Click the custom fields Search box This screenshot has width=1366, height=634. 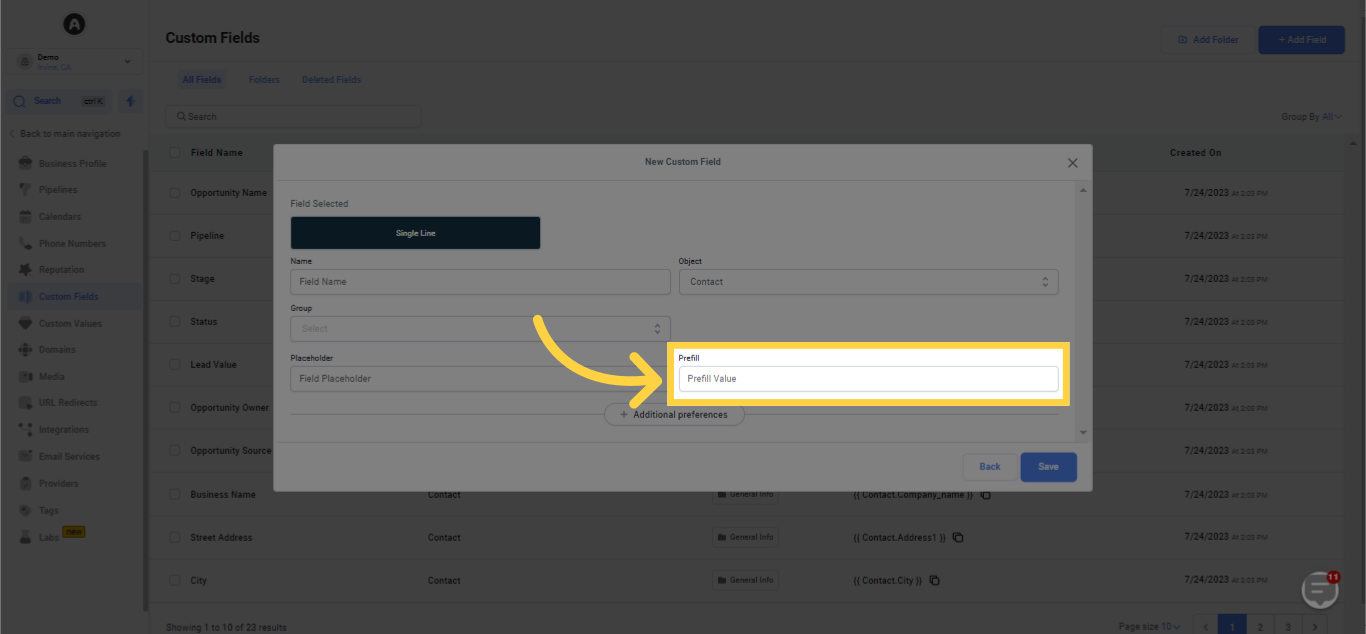coord(293,117)
